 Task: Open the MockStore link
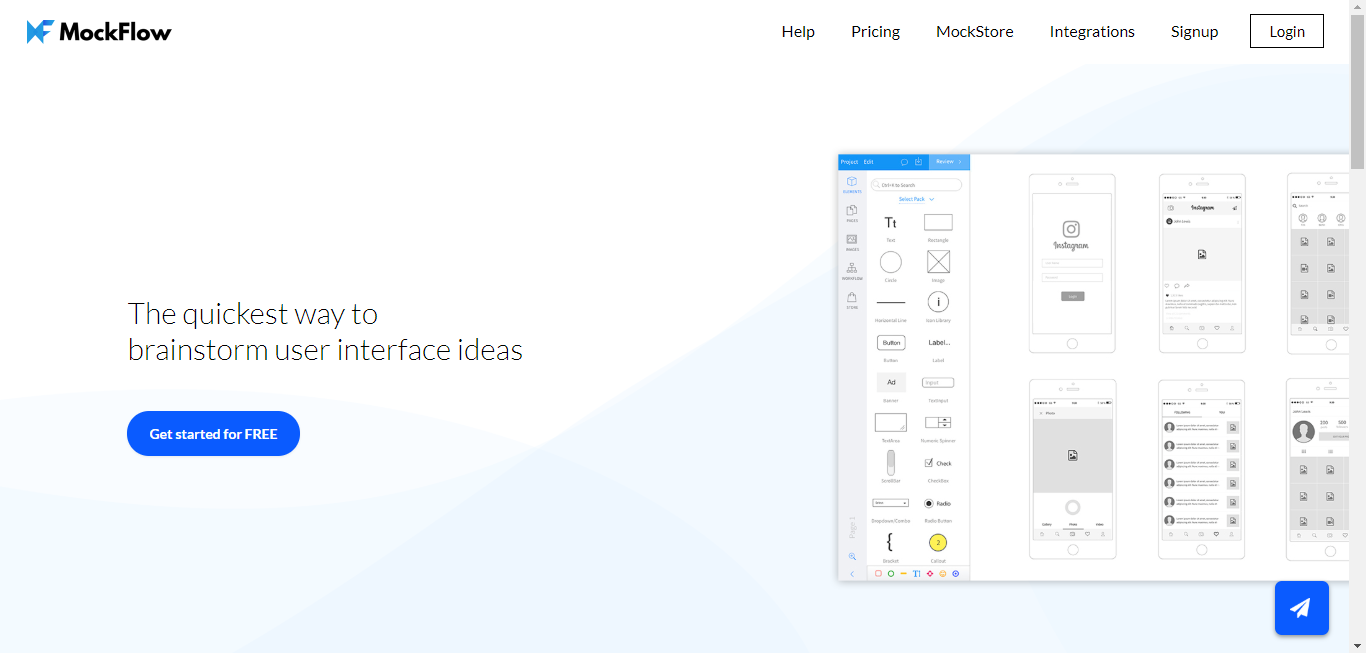click(975, 32)
